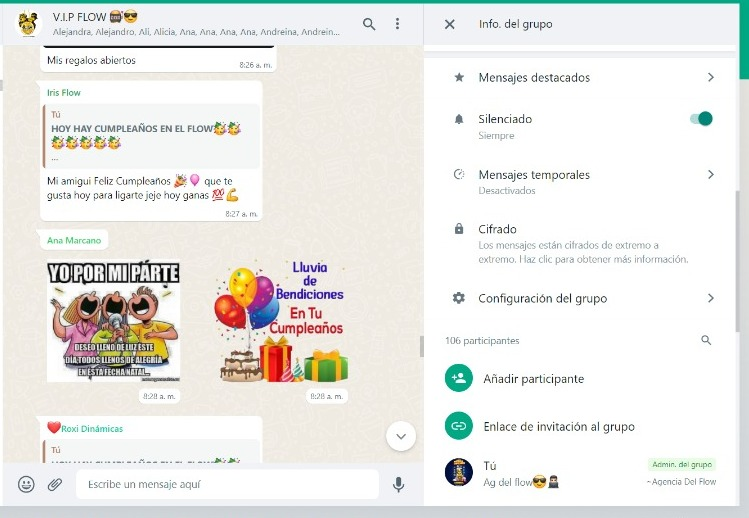Viewport: 749px width, 518px height.
Task: Record a voice message with microphone
Action: [x=398, y=484]
